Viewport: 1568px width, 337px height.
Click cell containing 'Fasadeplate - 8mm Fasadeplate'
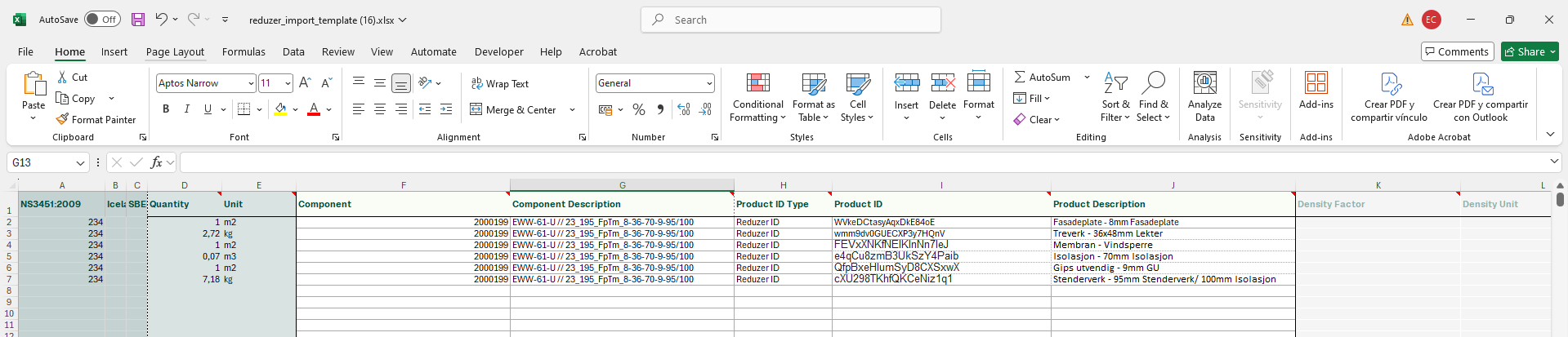point(1173,222)
